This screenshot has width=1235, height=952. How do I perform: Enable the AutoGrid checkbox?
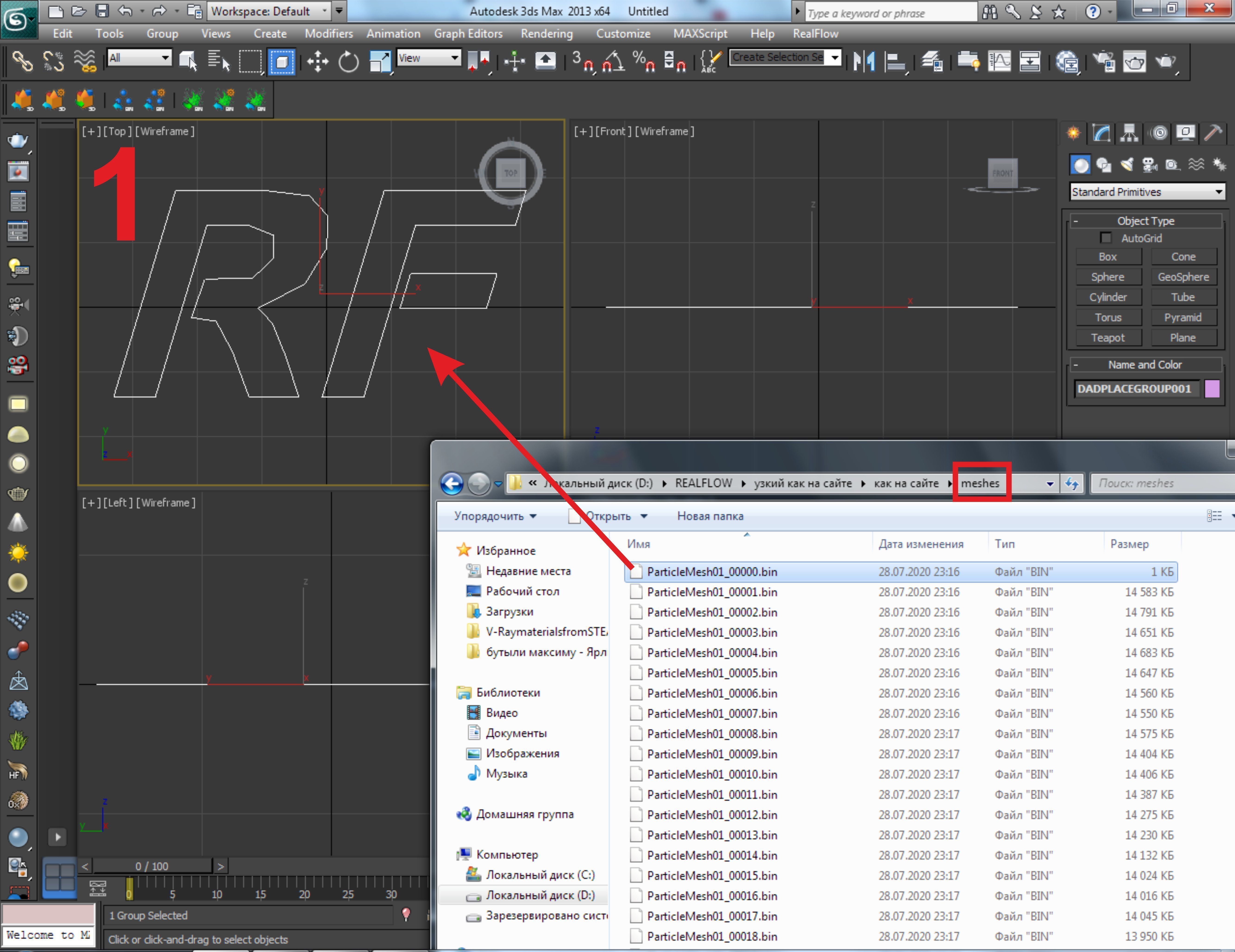pos(1106,238)
